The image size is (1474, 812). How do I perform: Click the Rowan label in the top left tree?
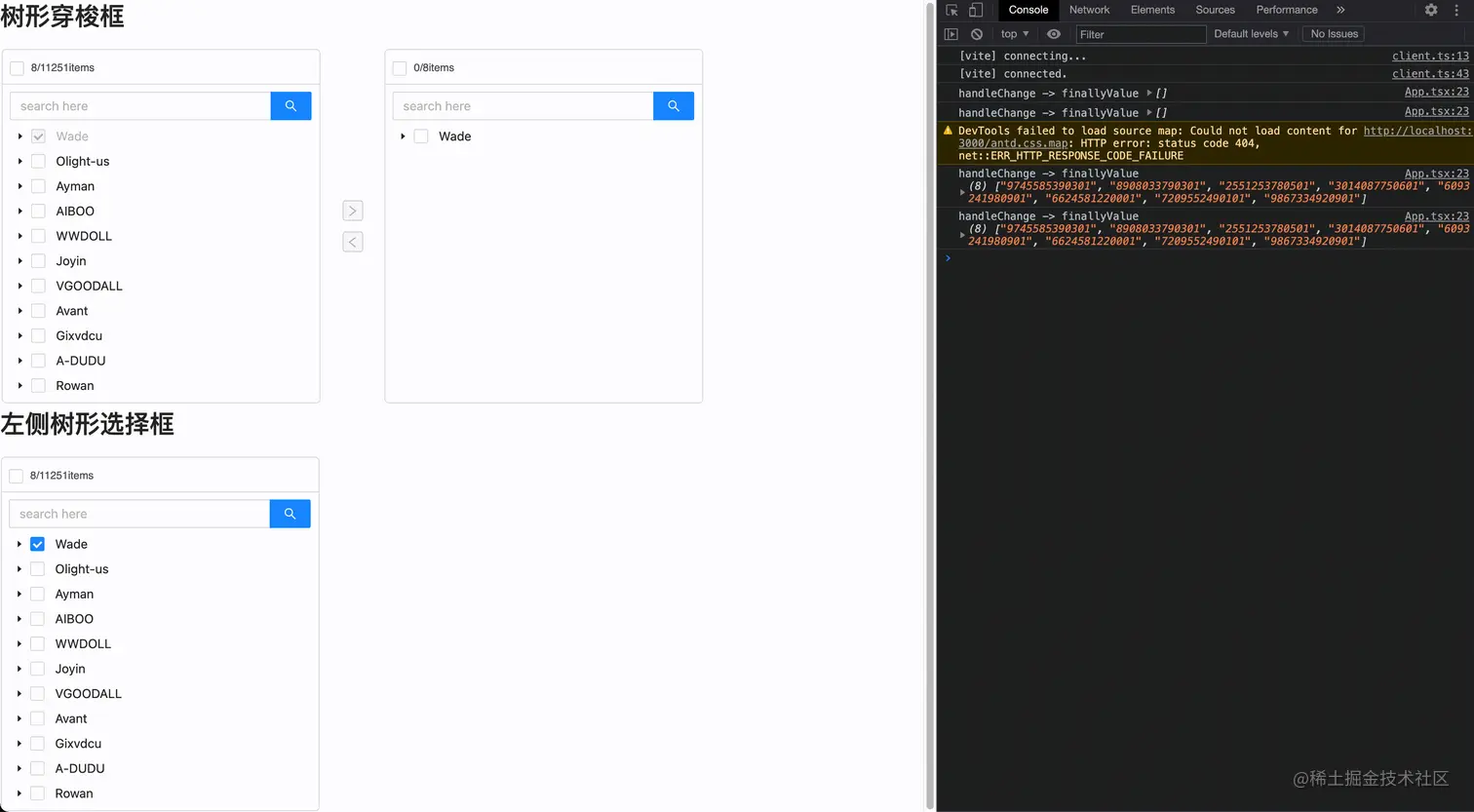(x=75, y=386)
